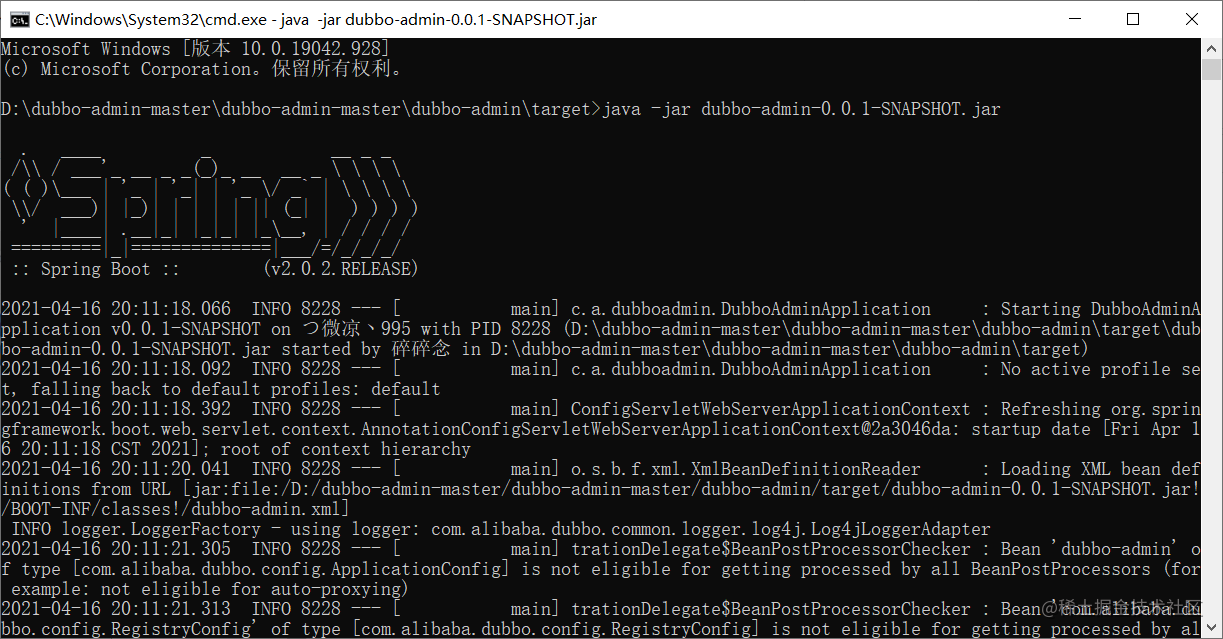1223x639 pixels.
Task: Click timestamp '2021-04-16 20:11:21.313'
Action: click(x=116, y=609)
